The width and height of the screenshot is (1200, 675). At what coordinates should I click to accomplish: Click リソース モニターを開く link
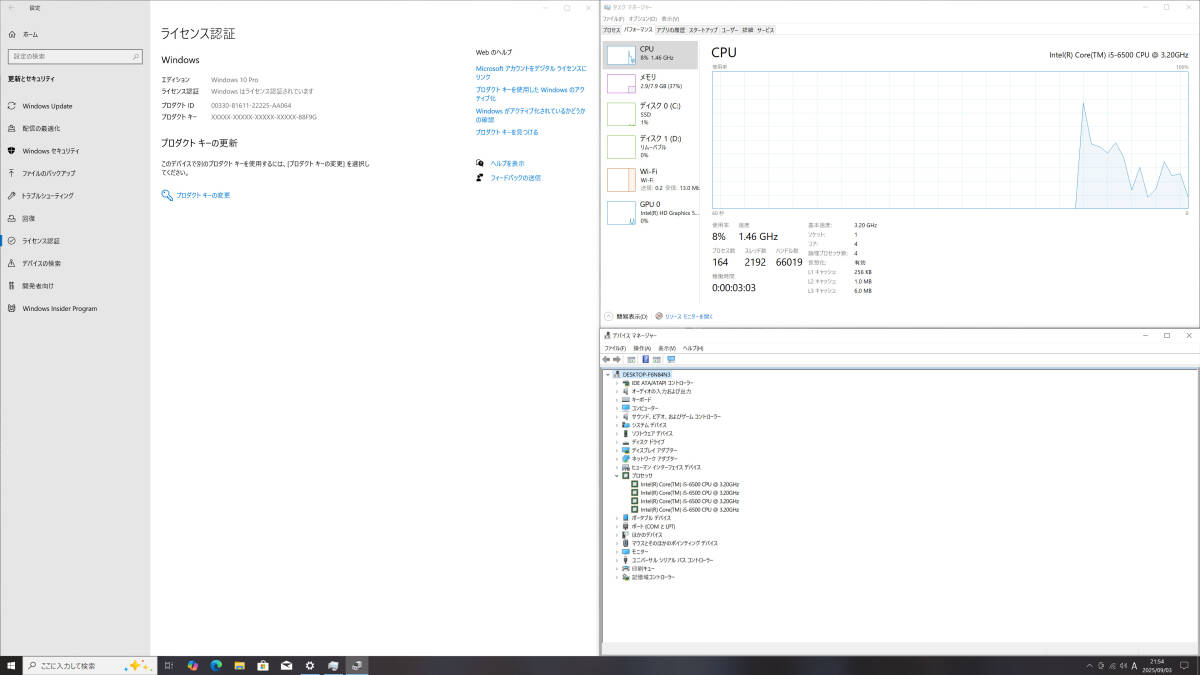689,316
